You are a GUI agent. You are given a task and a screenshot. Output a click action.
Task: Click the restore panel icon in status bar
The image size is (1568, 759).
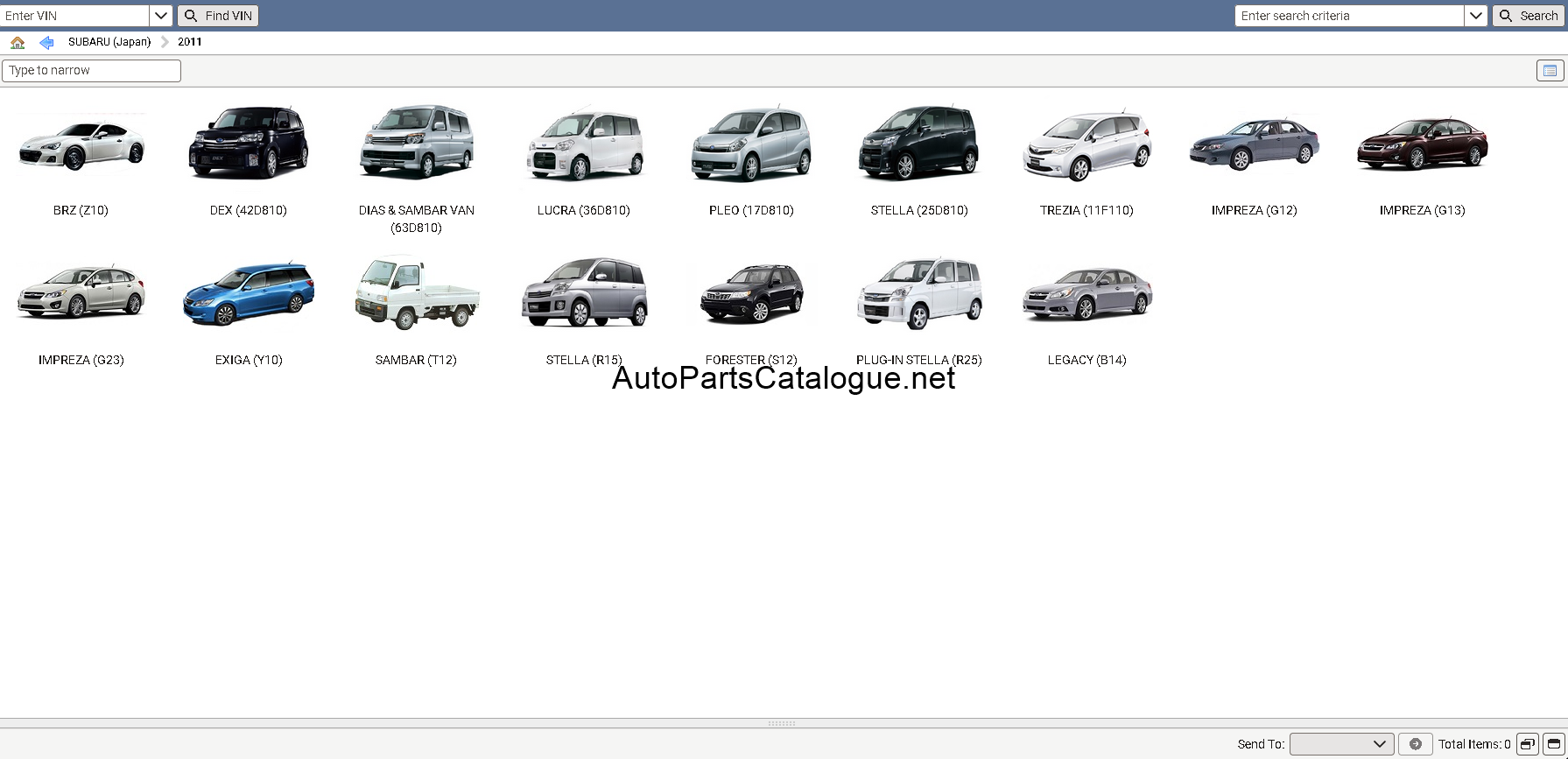1527,744
